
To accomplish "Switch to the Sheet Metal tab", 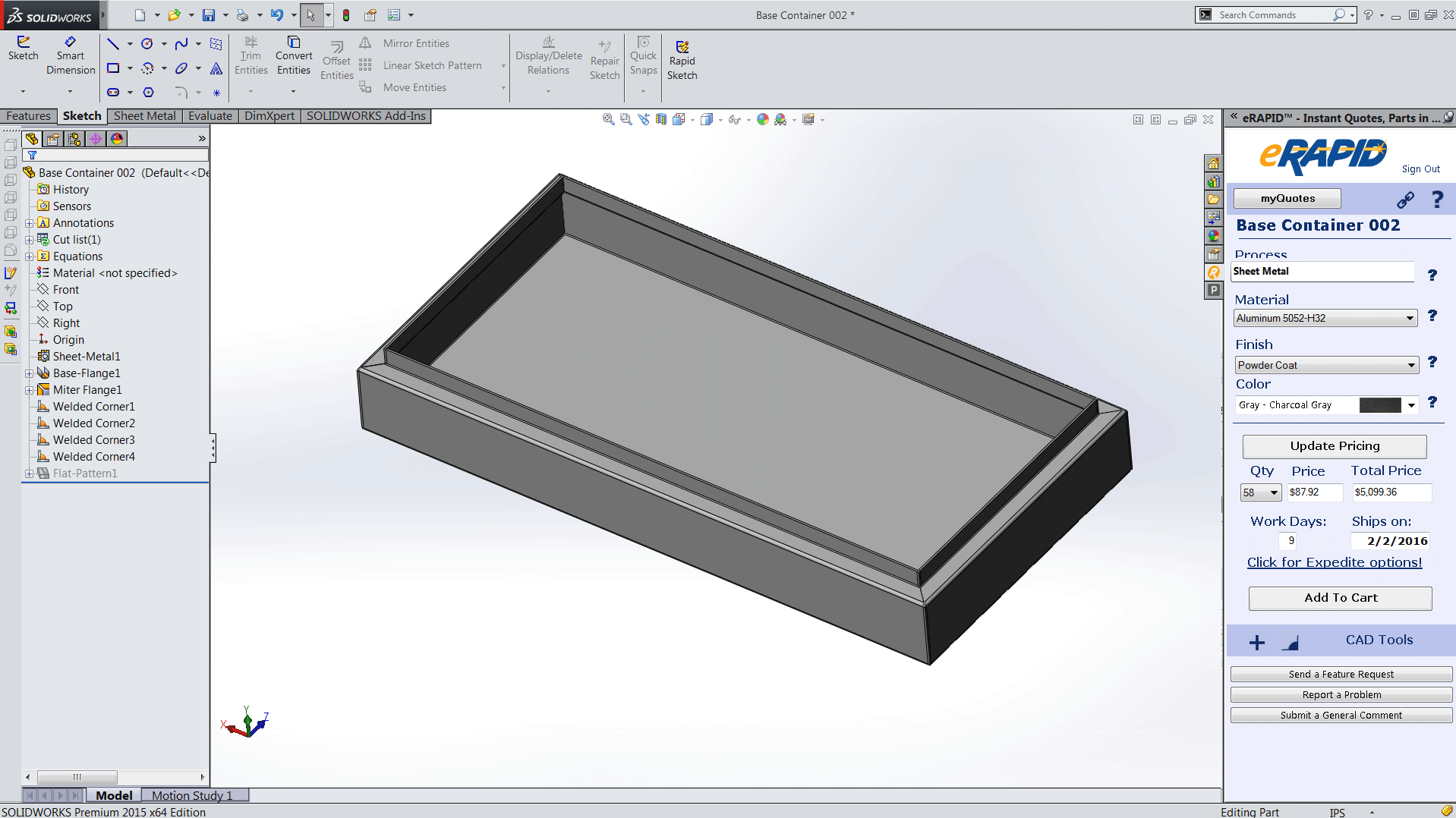I will (x=144, y=116).
